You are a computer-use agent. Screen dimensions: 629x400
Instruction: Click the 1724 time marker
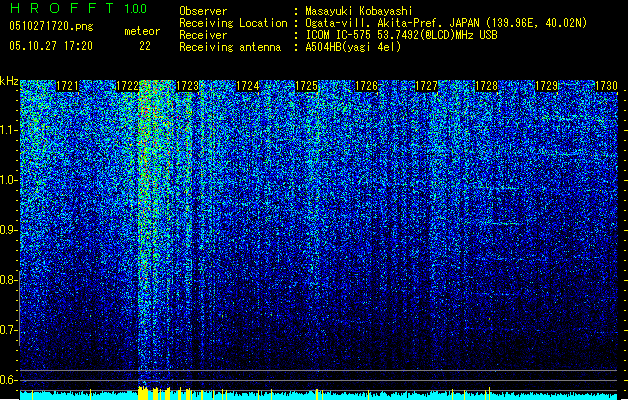[x=248, y=86]
